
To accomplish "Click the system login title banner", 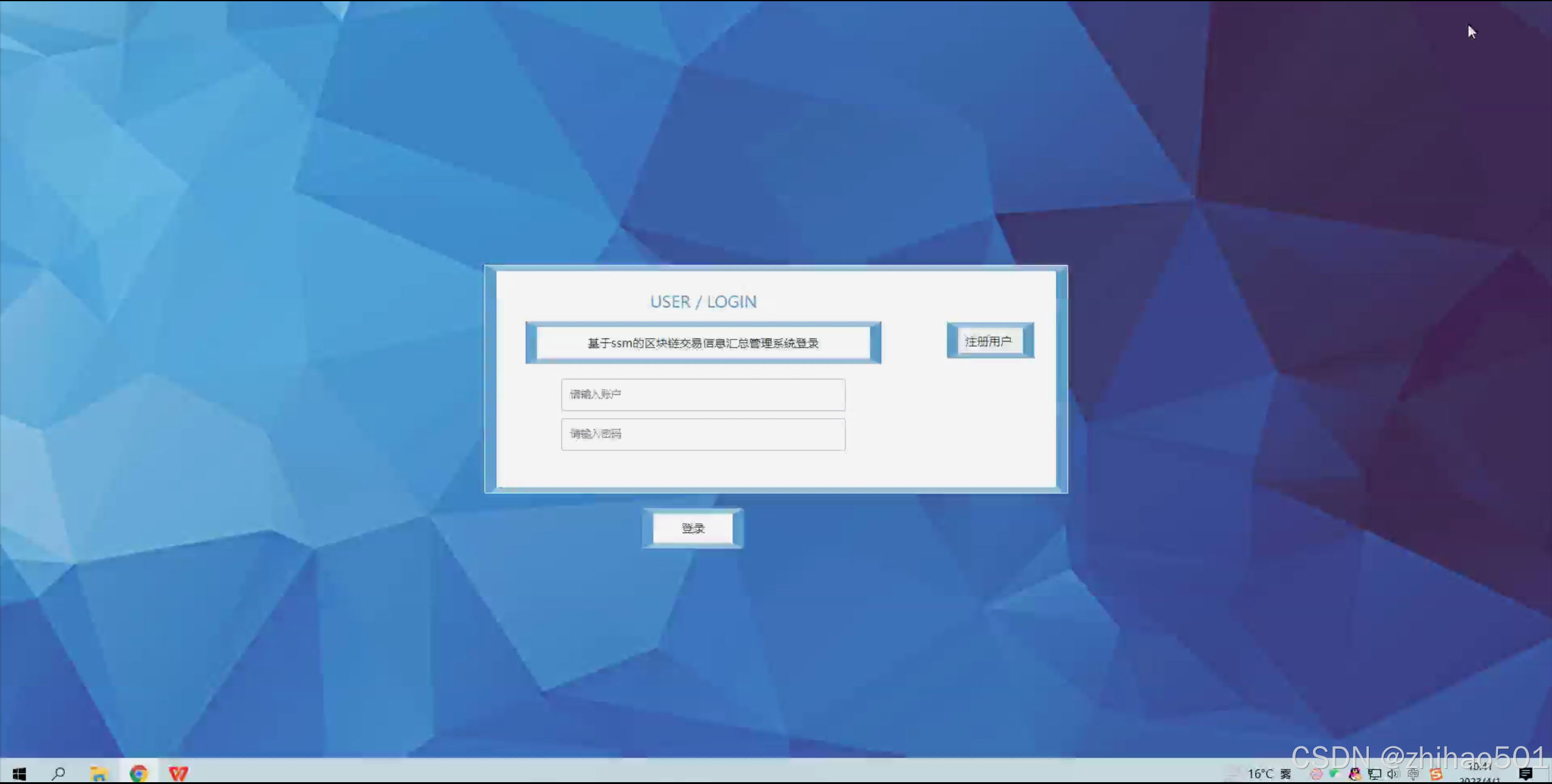I will (x=703, y=343).
